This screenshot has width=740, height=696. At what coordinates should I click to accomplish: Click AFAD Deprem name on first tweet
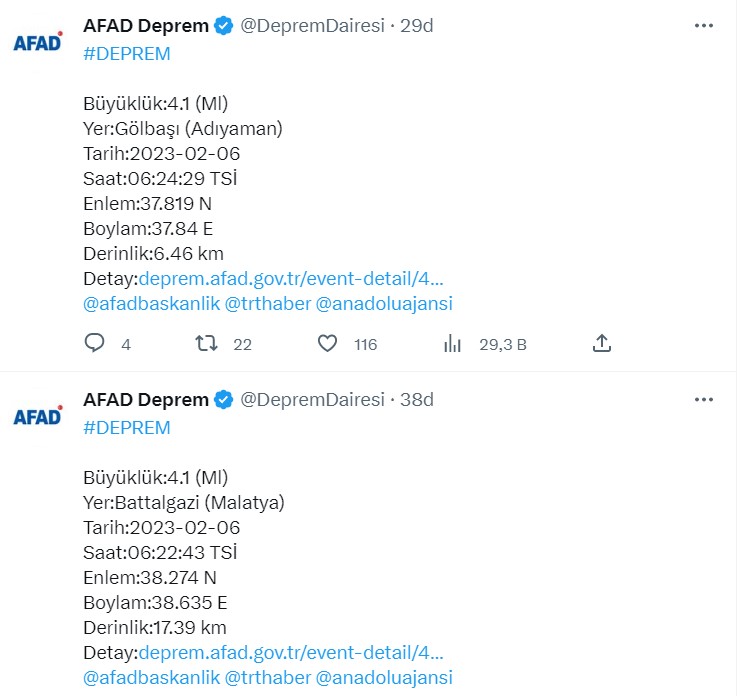click(146, 25)
